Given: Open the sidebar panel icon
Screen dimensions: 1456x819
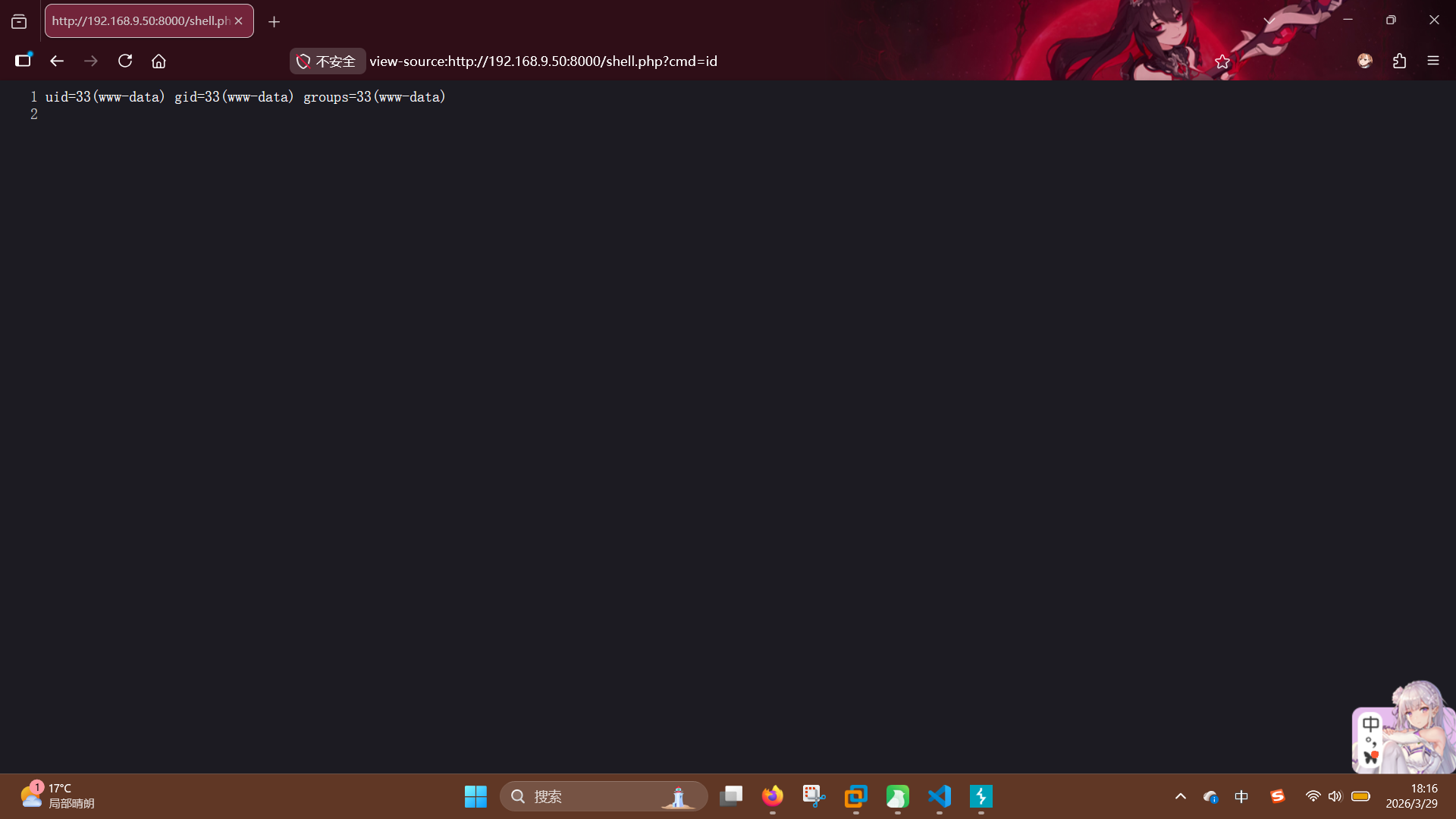Looking at the screenshot, I should coord(23,61).
